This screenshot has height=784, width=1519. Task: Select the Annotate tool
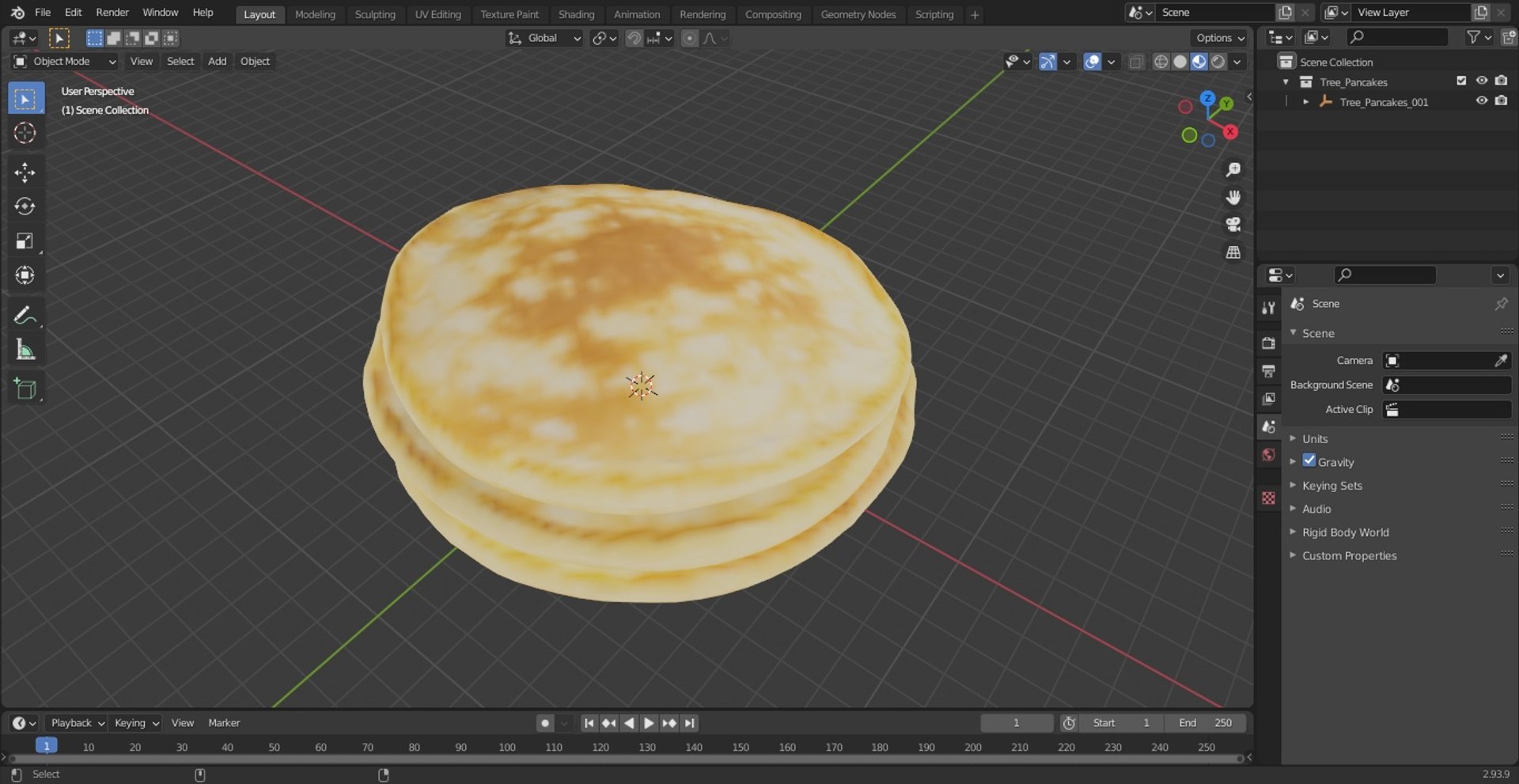point(25,316)
